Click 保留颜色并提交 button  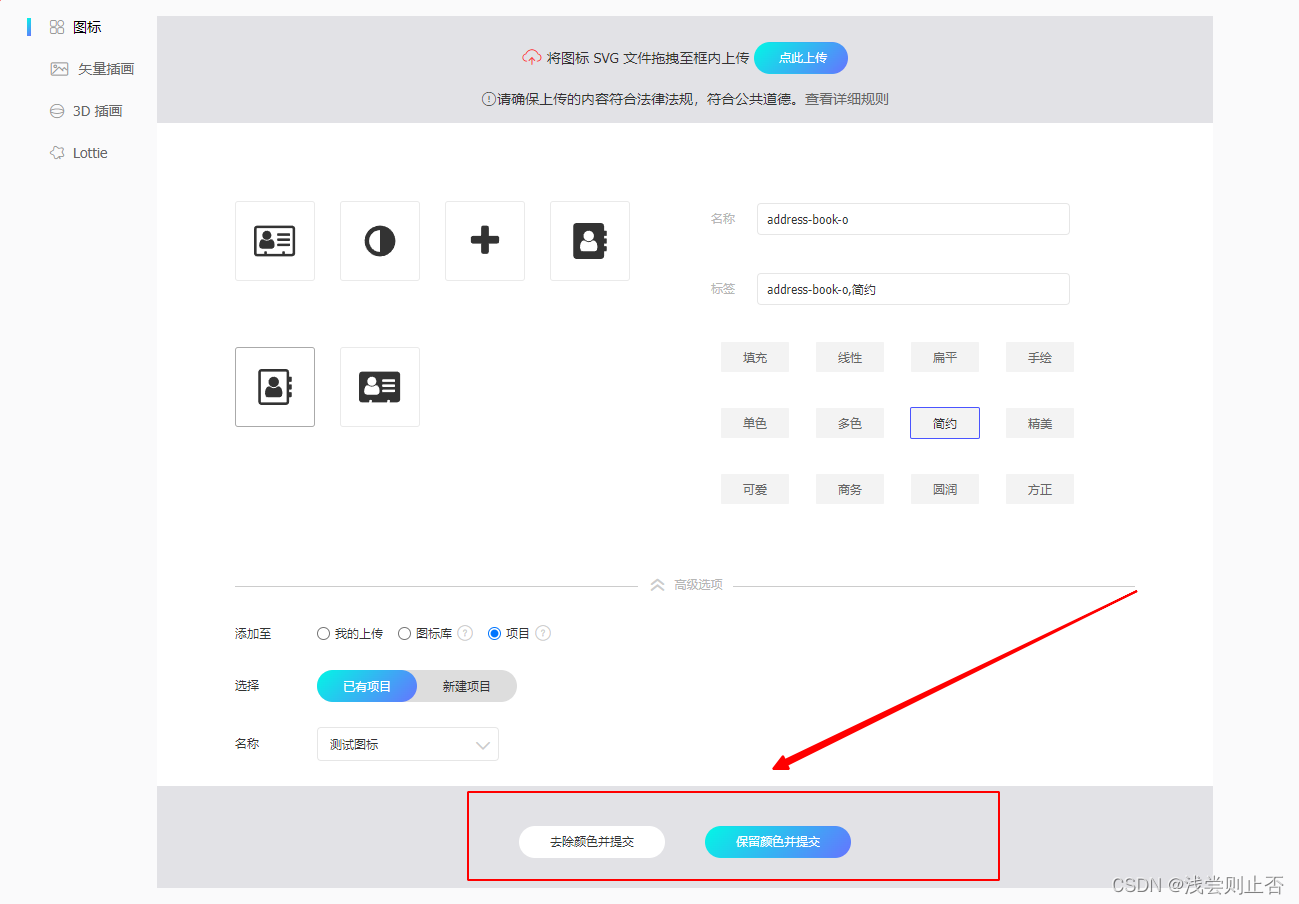point(778,842)
